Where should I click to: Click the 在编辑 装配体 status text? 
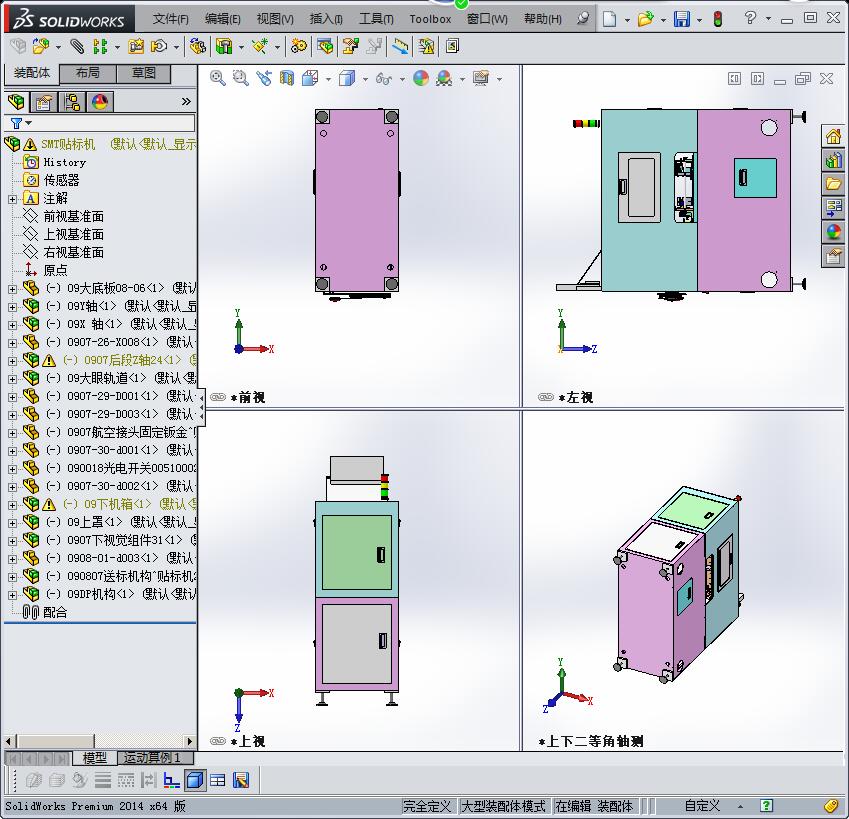coord(594,806)
